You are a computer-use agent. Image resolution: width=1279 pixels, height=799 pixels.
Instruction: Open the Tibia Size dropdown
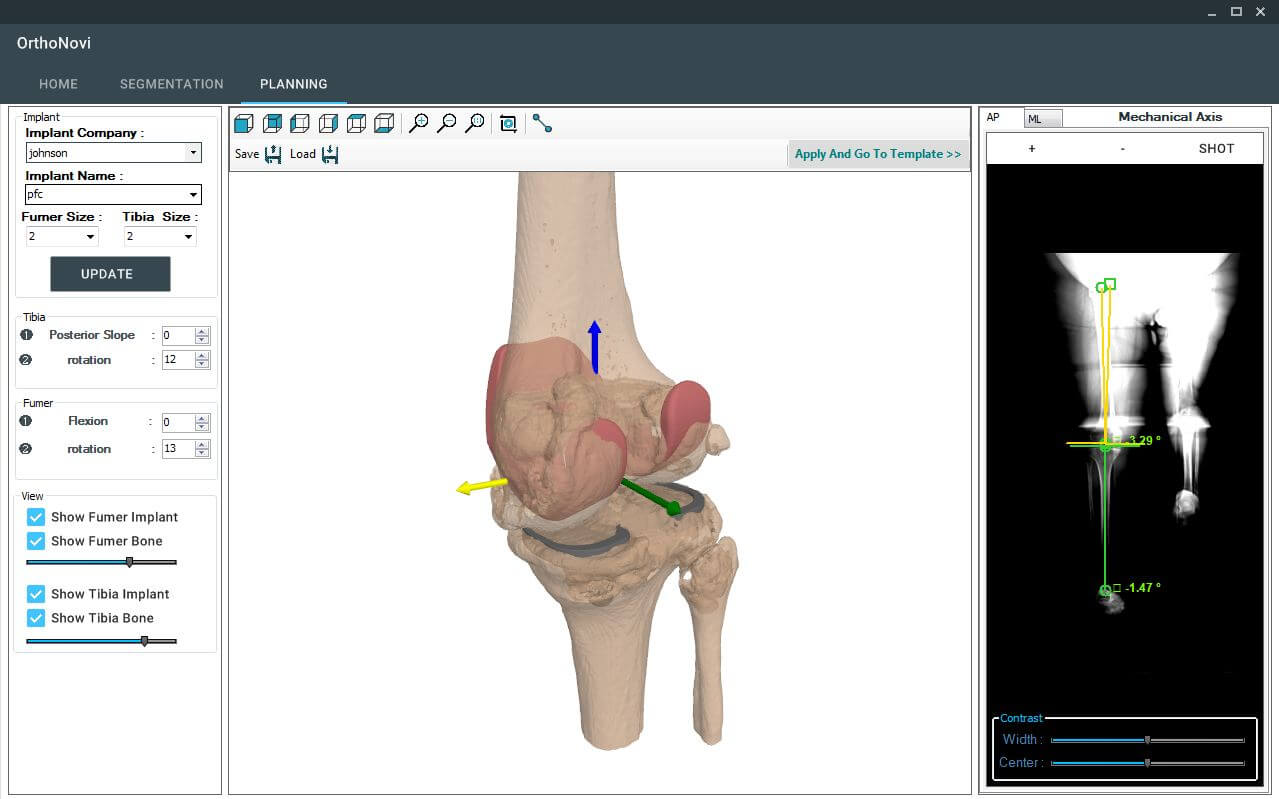pos(188,237)
